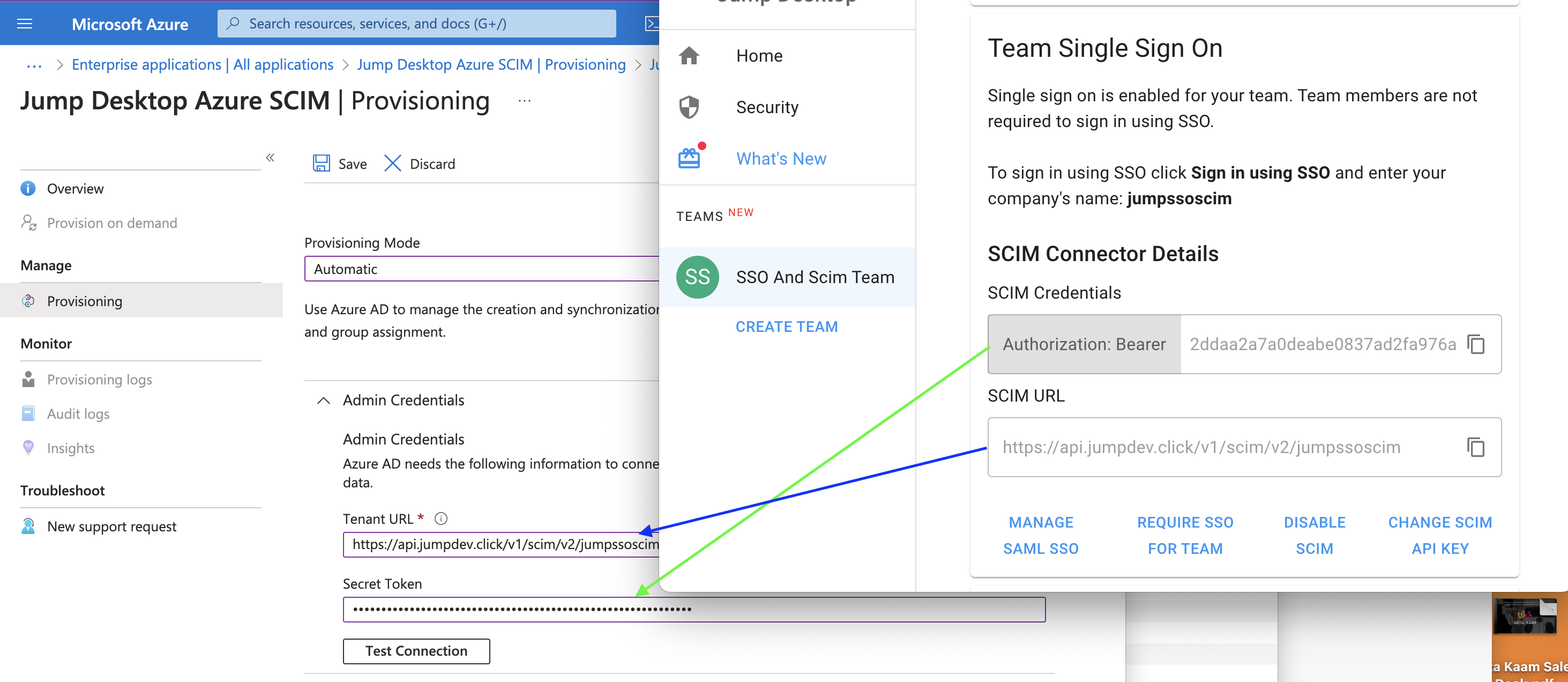Open Audit logs
This screenshot has width=1568, height=682.
[79, 413]
